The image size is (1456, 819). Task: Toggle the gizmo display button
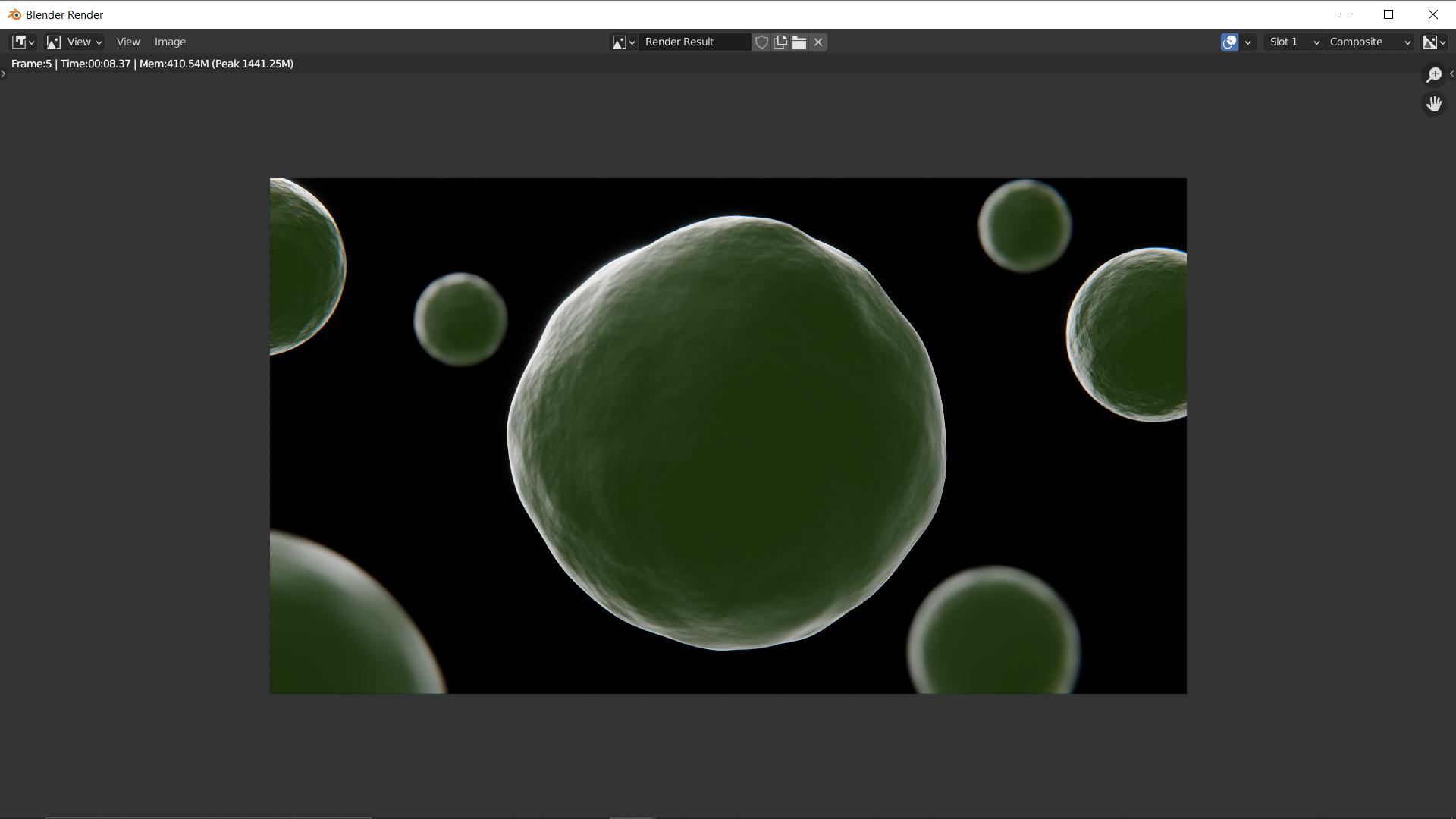pyautogui.click(x=1229, y=42)
